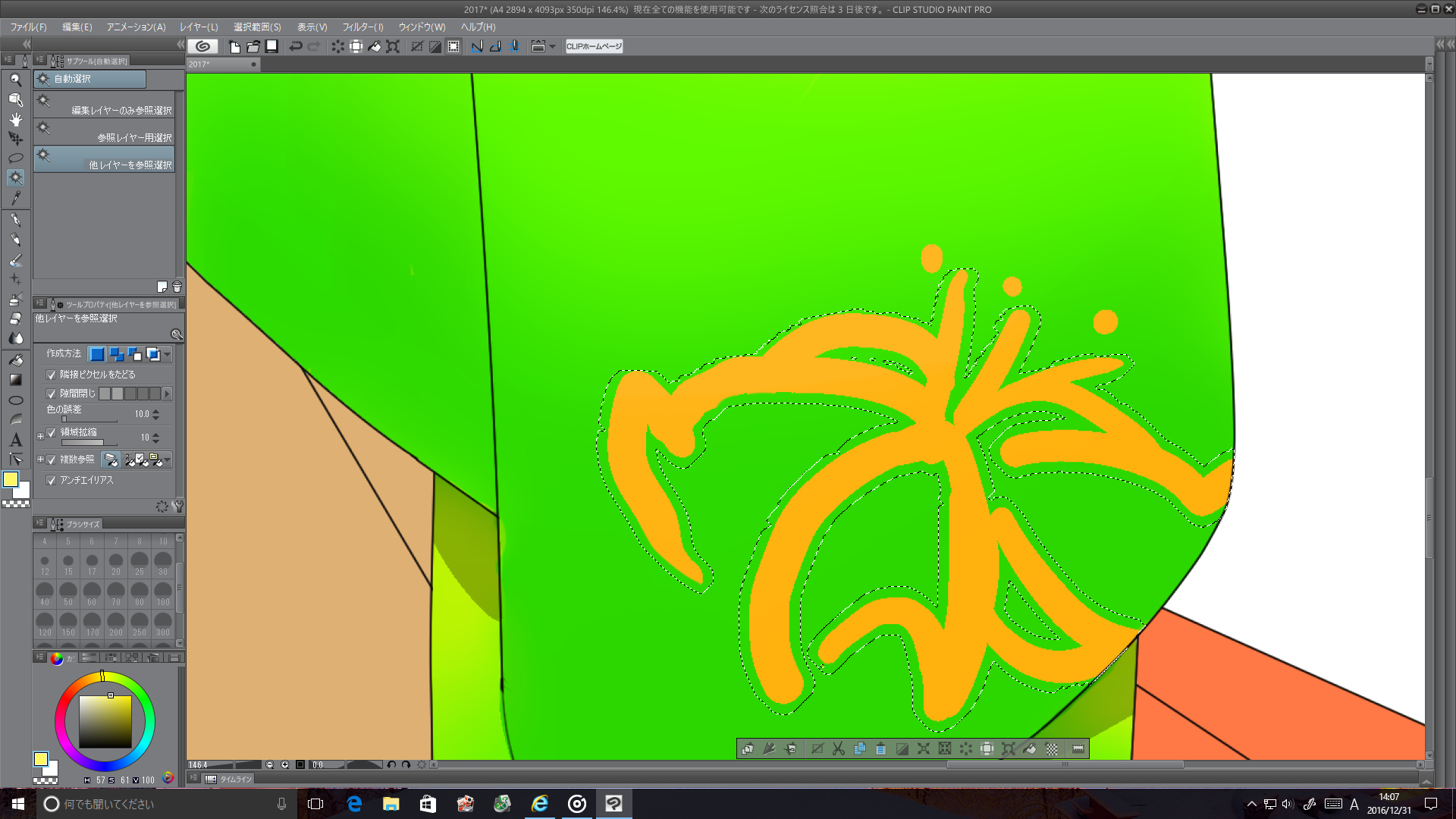The height and width of the screenshot is (819, 1456).
Task: Click the Save icon in toolbar
Action: [x=271, y=46]
